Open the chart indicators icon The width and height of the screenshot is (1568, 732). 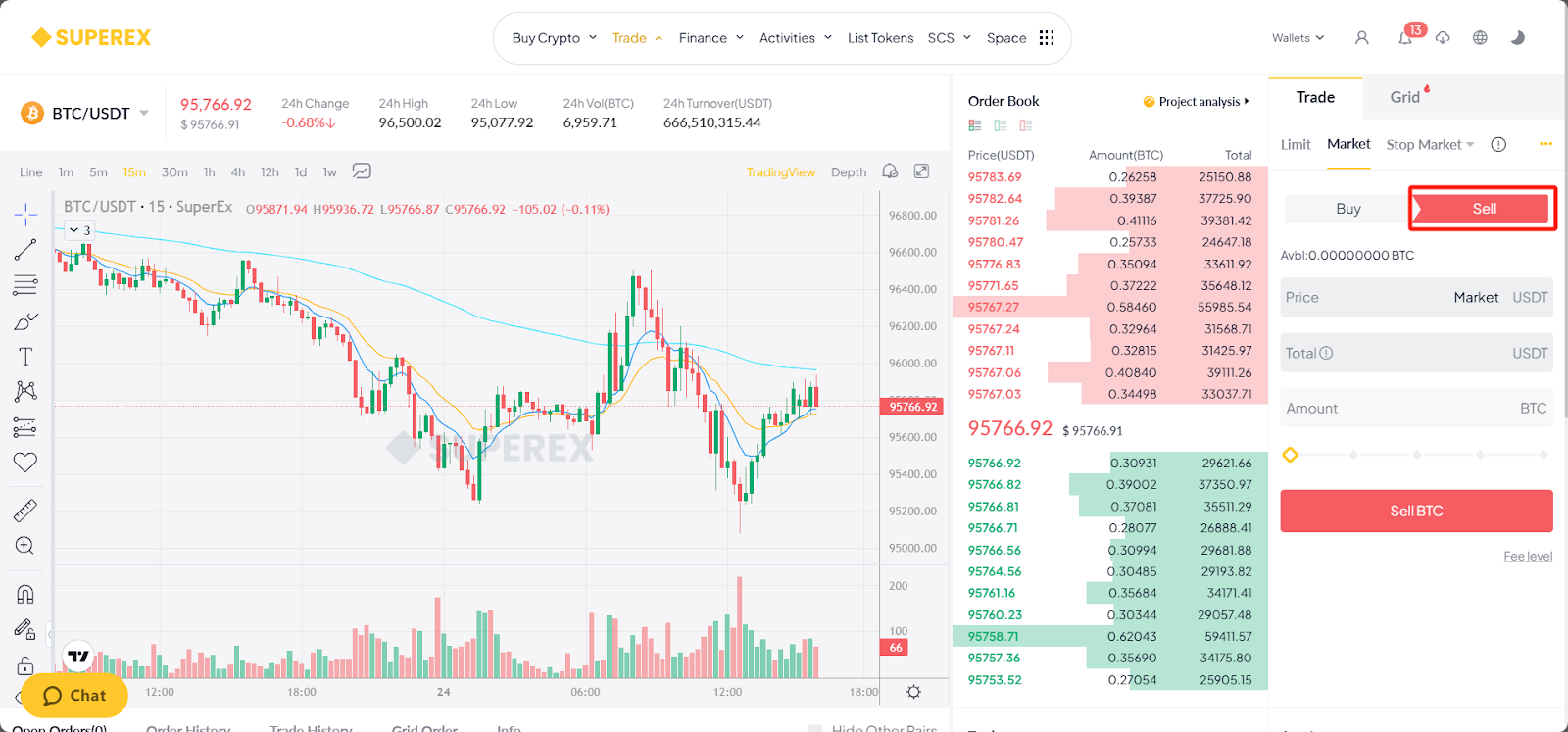pos(362,171)
